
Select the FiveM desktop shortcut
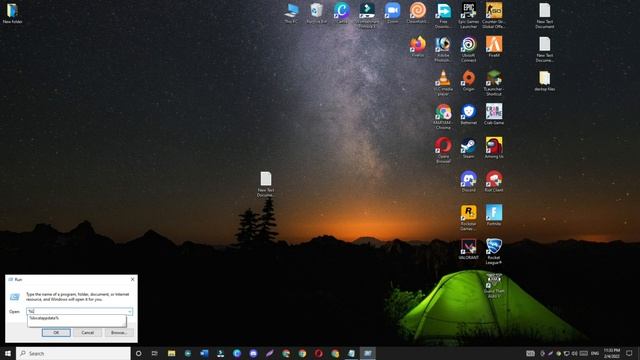494,47
